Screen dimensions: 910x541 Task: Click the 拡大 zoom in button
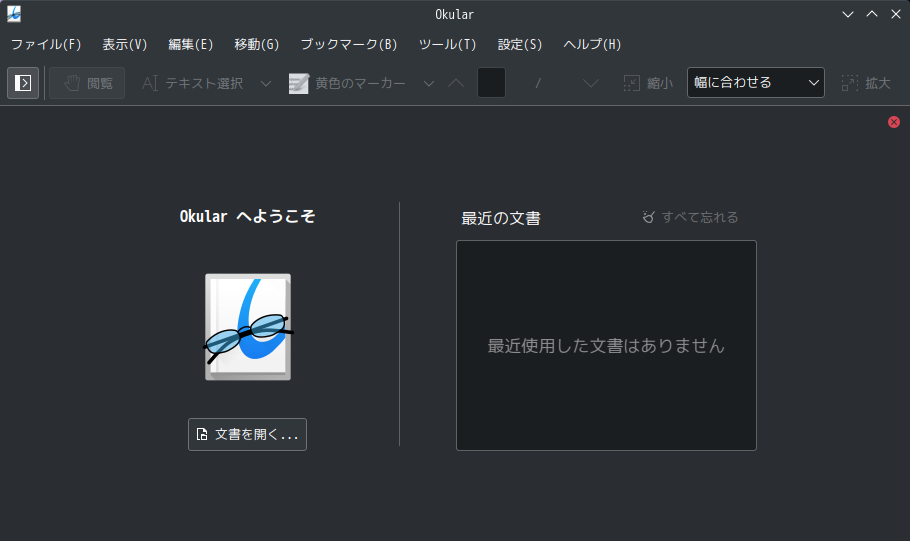866,83
